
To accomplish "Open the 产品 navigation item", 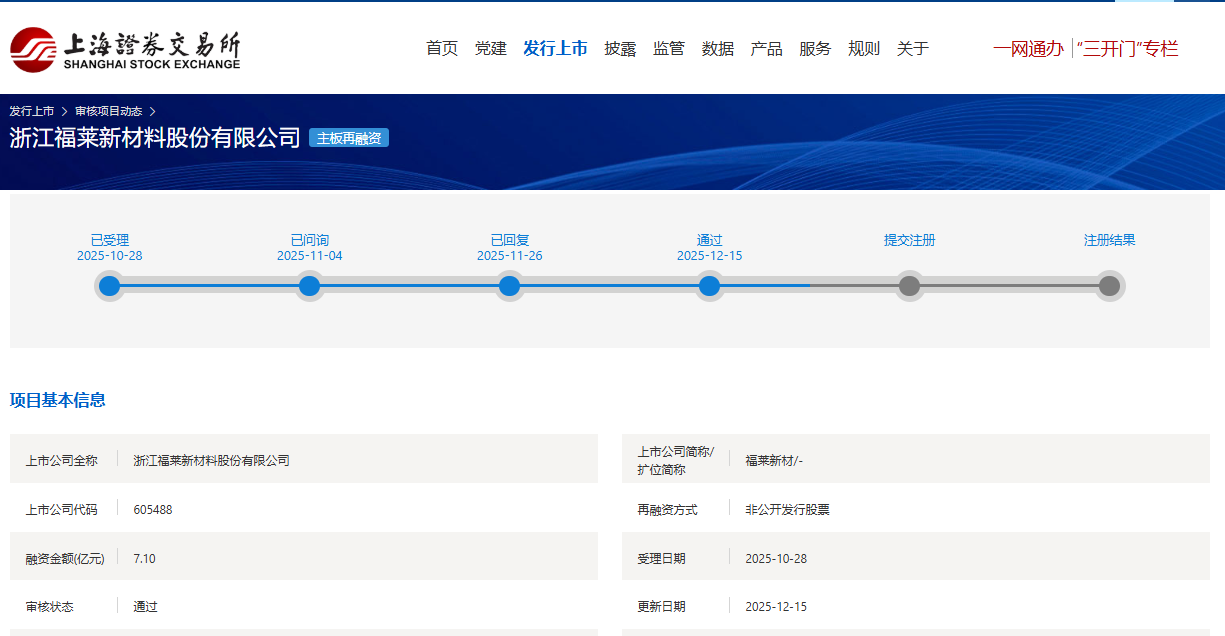I will (x=767, y=48).
